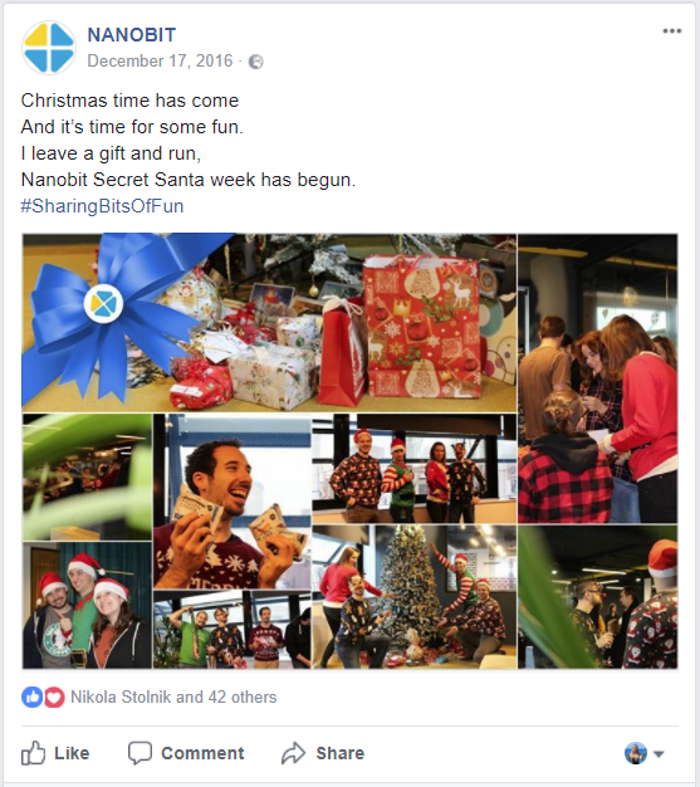
Task: View Nikola Stolnik and 42 others reactions
Action: point(174,697)
